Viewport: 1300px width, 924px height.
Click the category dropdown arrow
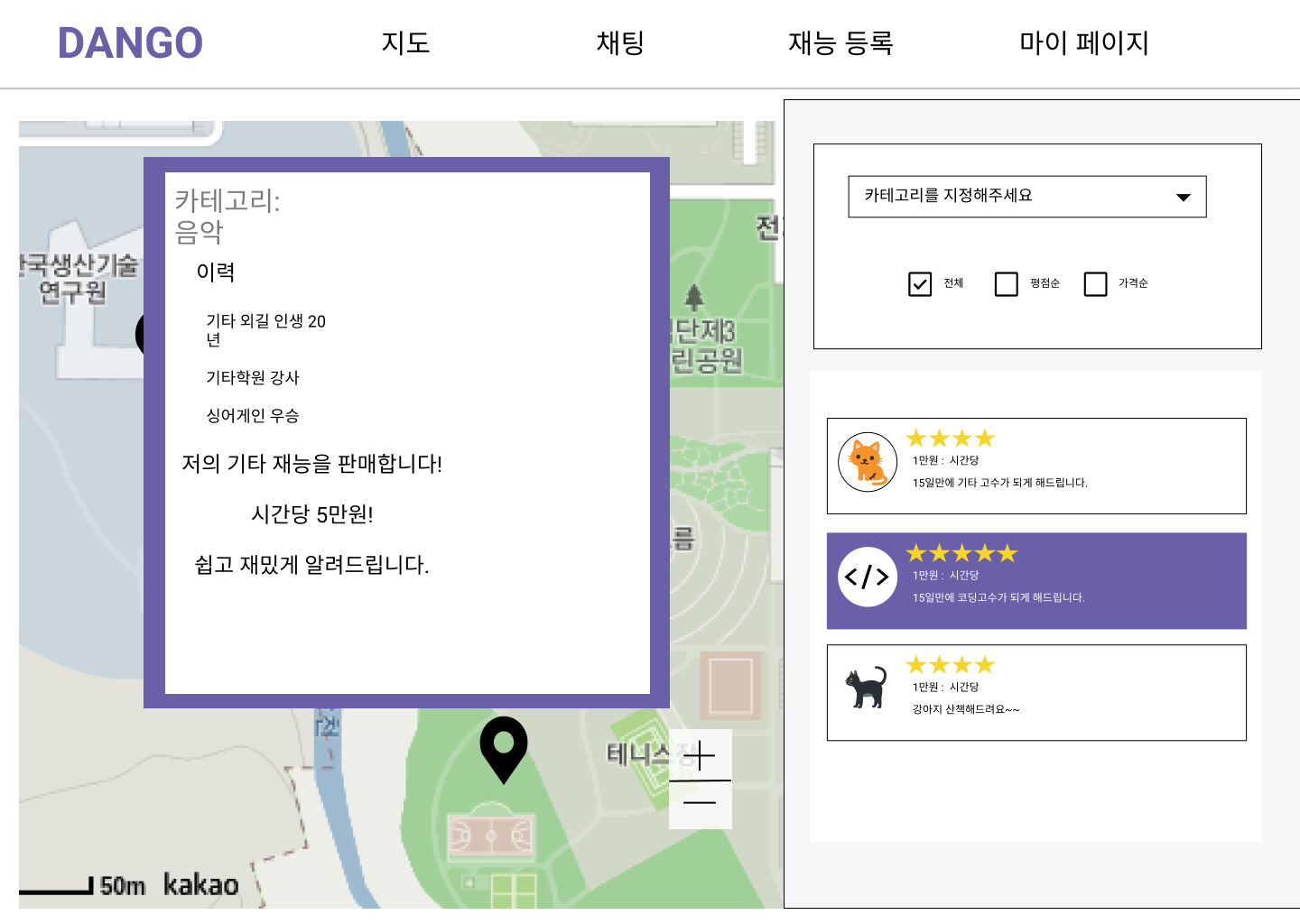1183,196
